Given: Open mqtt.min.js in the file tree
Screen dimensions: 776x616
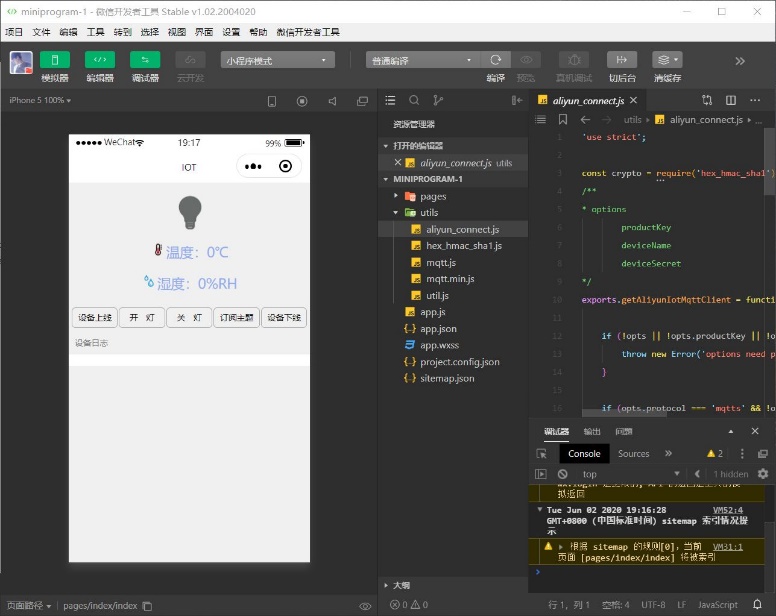Looking at the screenshot, I should 450,279.
